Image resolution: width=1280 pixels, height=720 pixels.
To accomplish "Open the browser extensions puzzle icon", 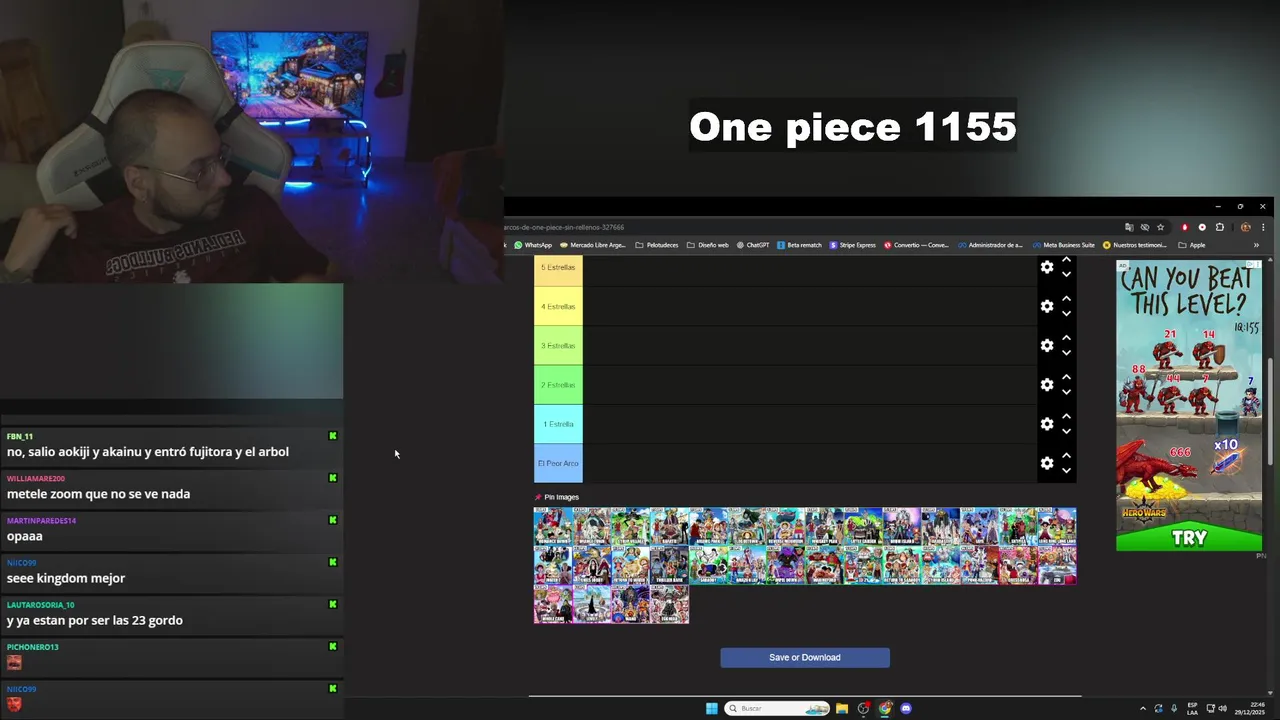I will point(1220,227).
